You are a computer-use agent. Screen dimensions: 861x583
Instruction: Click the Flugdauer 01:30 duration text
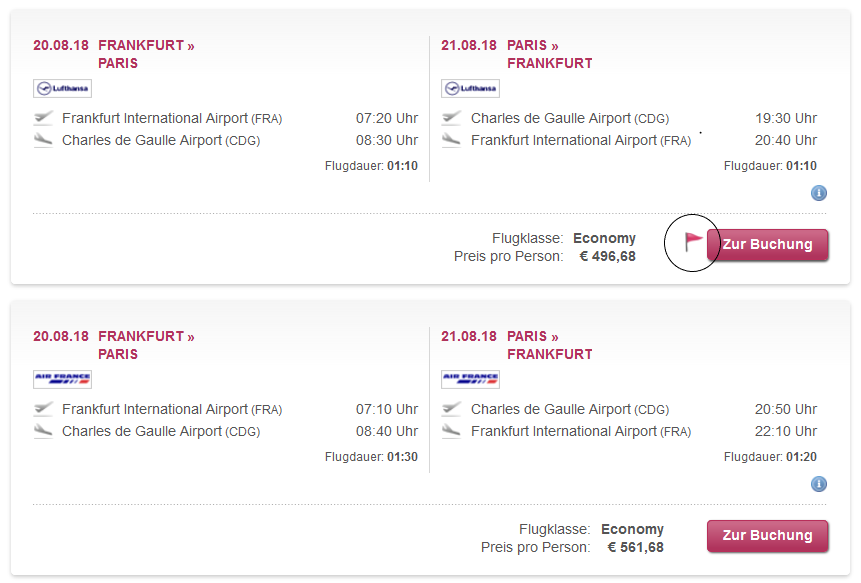371,457
